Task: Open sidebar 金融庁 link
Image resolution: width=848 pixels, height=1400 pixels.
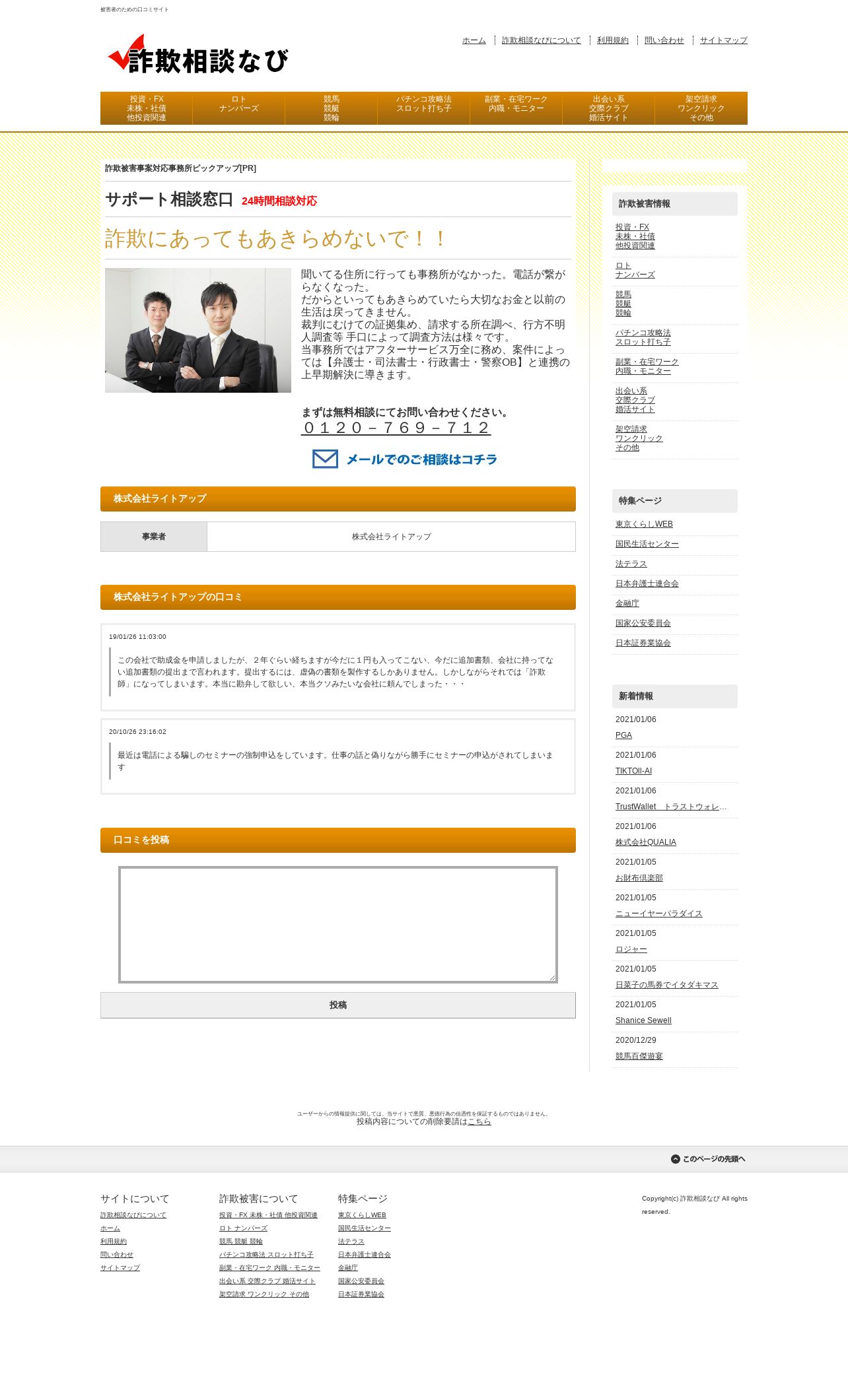Action: [627, 603]
